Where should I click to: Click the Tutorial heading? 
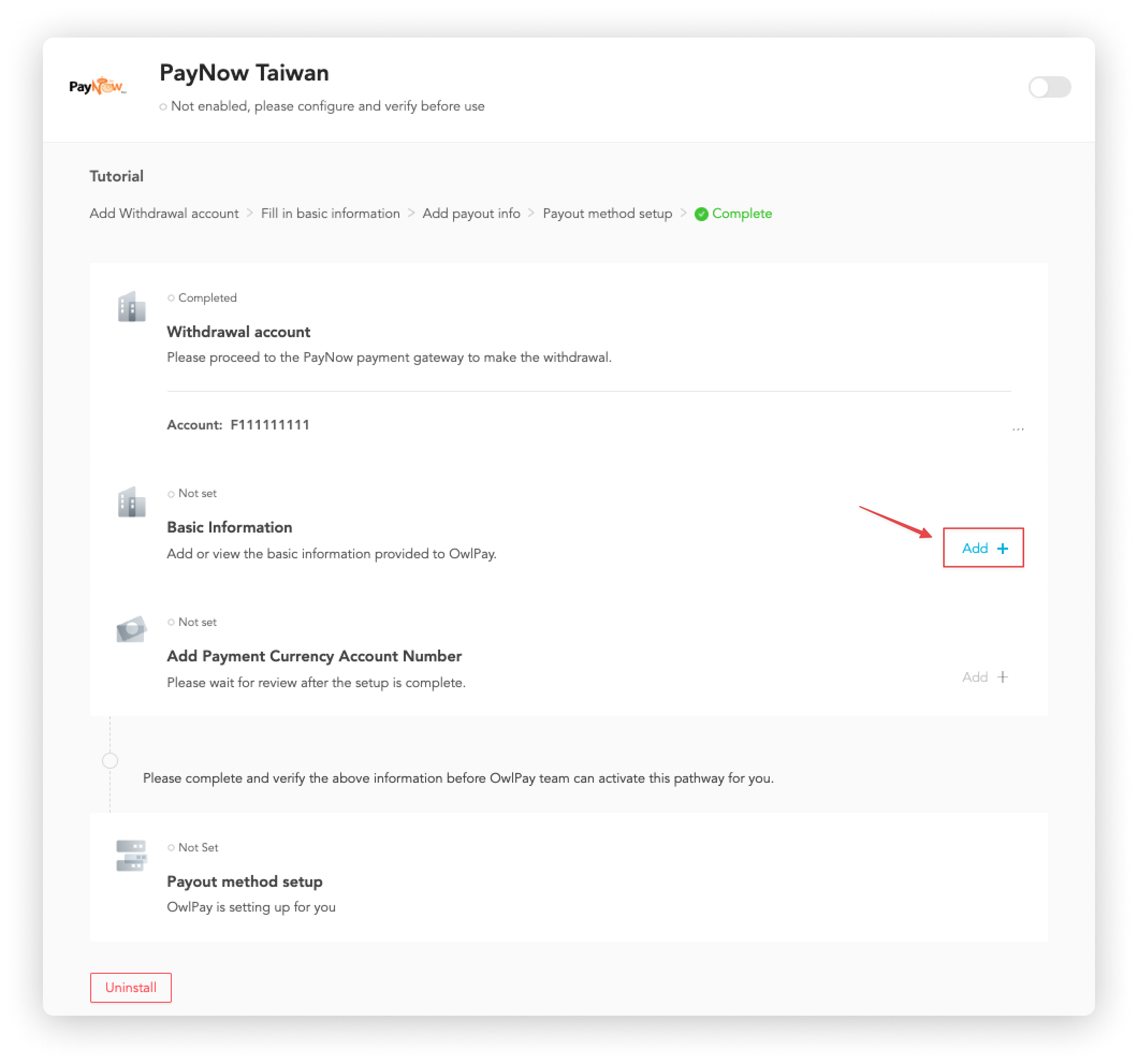(116, 176)
